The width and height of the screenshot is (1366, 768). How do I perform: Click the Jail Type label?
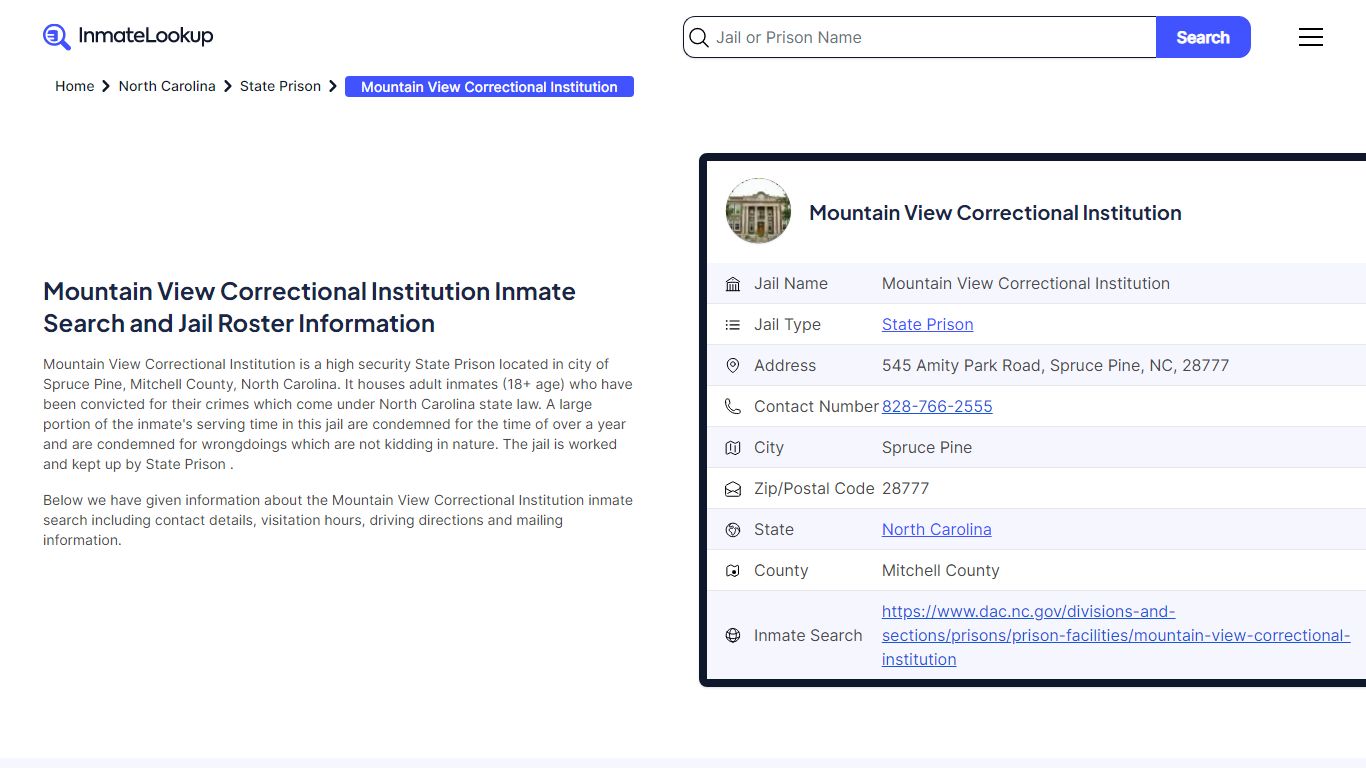787,325
